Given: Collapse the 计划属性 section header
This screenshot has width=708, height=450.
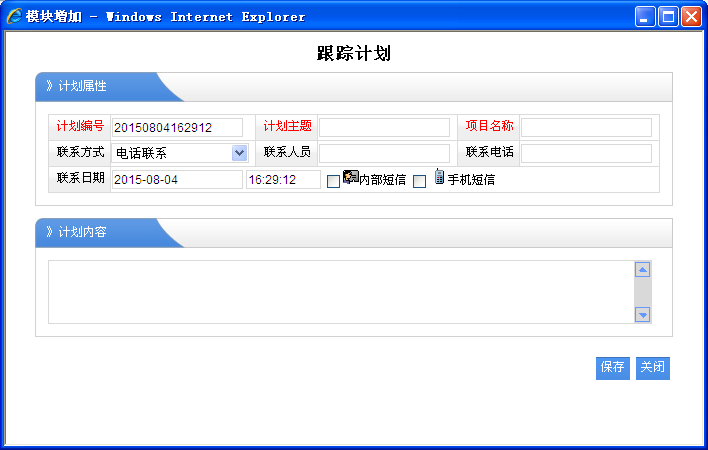Looking at the screenshot, I should click(x=82, y=86).
